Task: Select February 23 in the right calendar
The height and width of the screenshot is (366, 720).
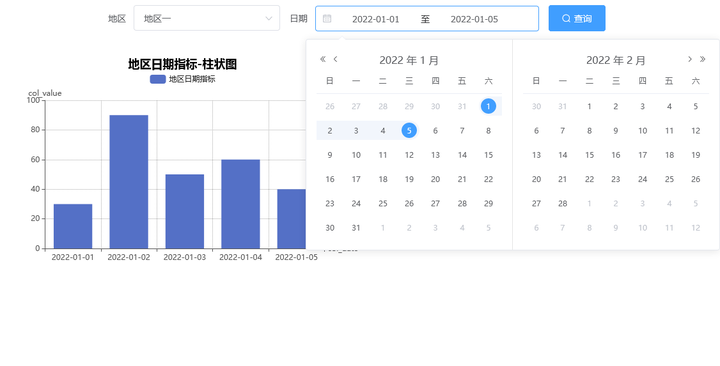Action: tap(616, 180)
